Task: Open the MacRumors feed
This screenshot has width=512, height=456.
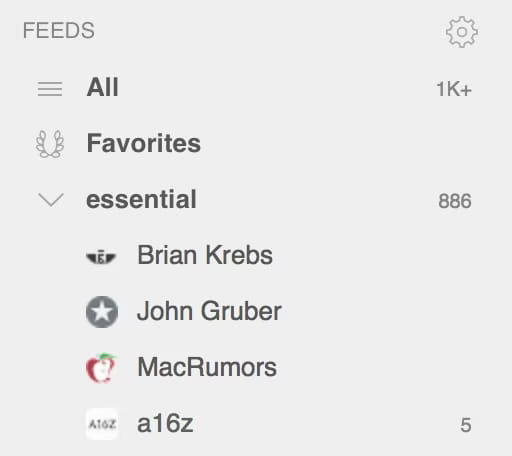Action: tap(207, 367)
